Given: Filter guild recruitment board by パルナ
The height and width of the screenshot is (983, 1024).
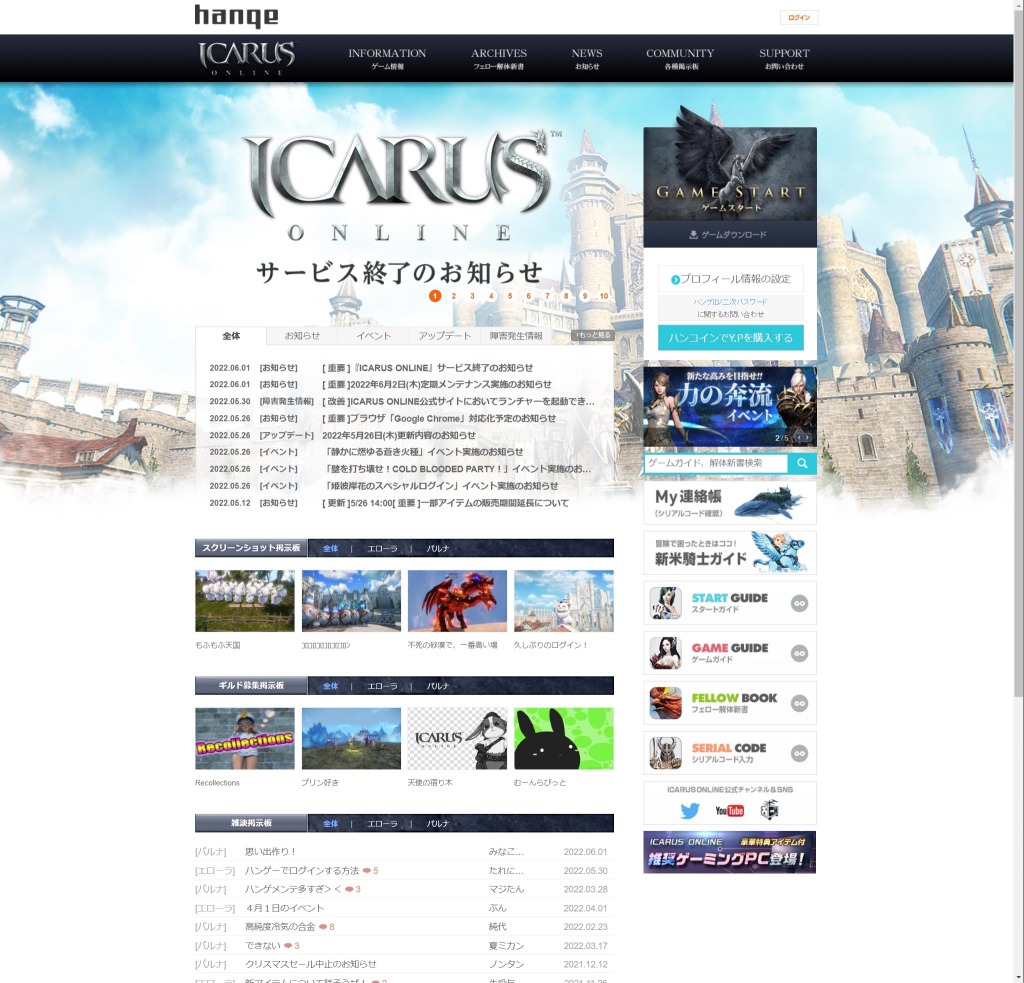Looking at the screenshot, I should (438, 686).
